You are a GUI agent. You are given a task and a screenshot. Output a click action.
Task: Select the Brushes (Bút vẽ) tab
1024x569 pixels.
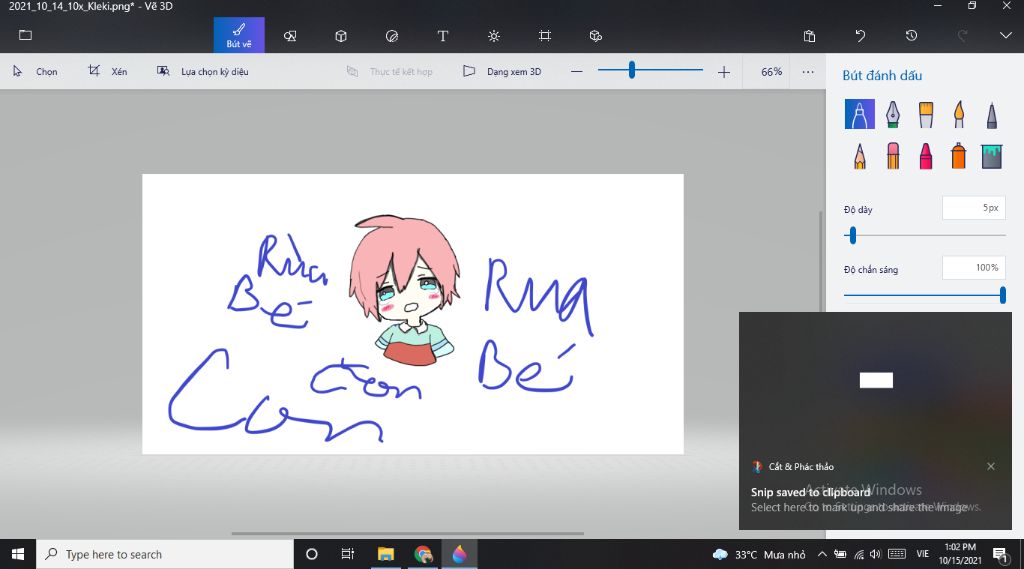click(239, 35)
